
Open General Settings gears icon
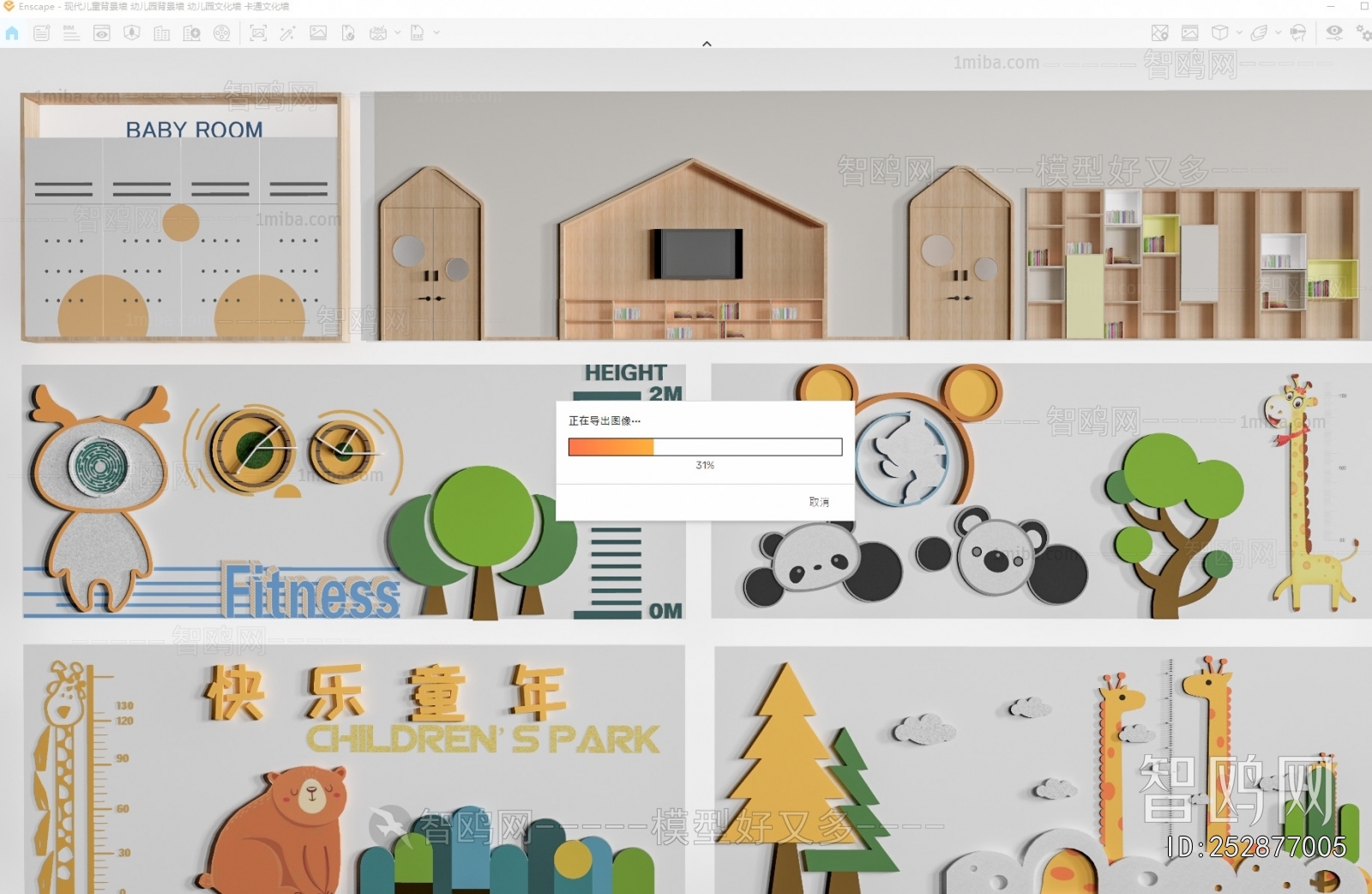(x=1363, y=33)
